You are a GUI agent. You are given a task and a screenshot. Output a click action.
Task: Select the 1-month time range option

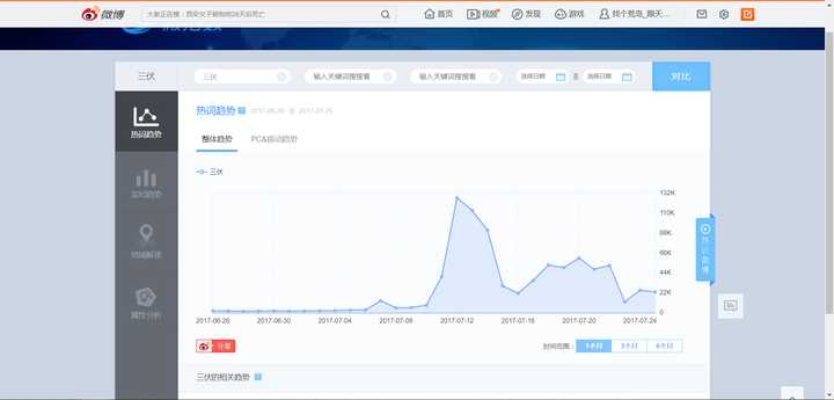(x=593, y=346)
